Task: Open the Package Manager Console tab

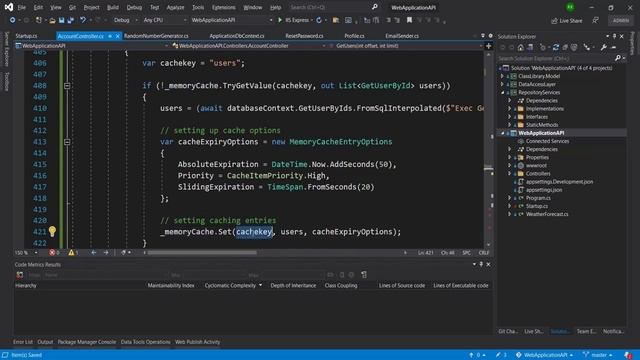Action: tap(87, 342)
